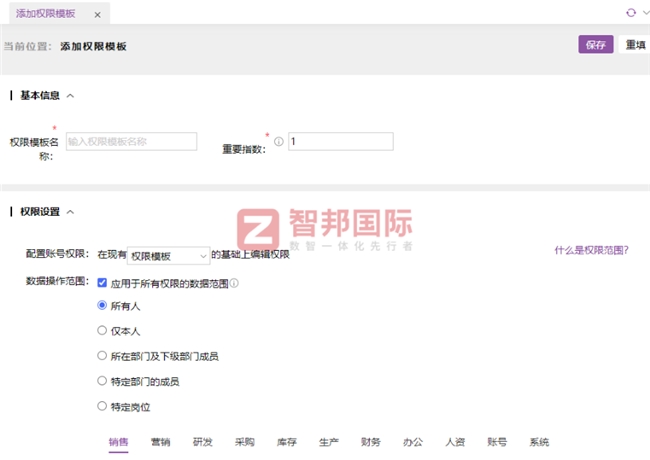Click the 保存 button
This screenshot has width=650, height=460.
pos(595,45)
